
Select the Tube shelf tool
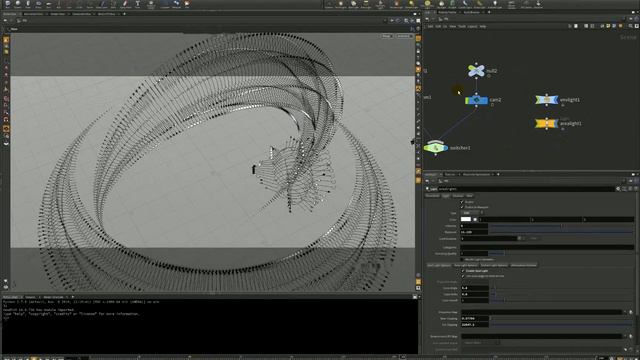(x=28, y=4)
